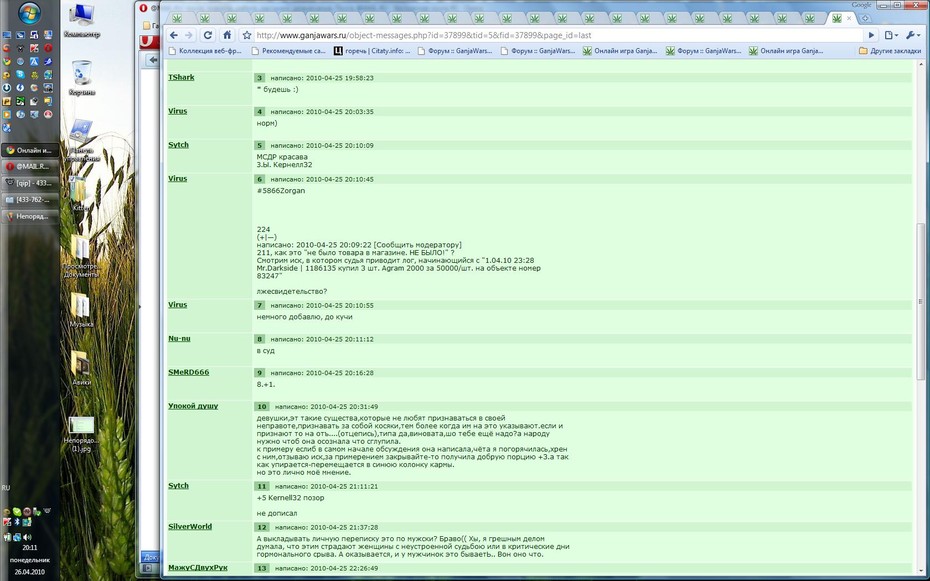Click the Go arrow beside address bar

(x=871, y=36)
